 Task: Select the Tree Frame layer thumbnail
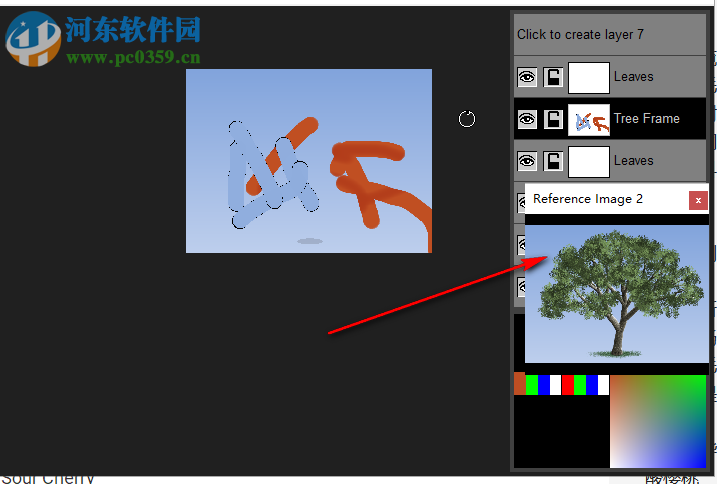(x=589, y=119)
